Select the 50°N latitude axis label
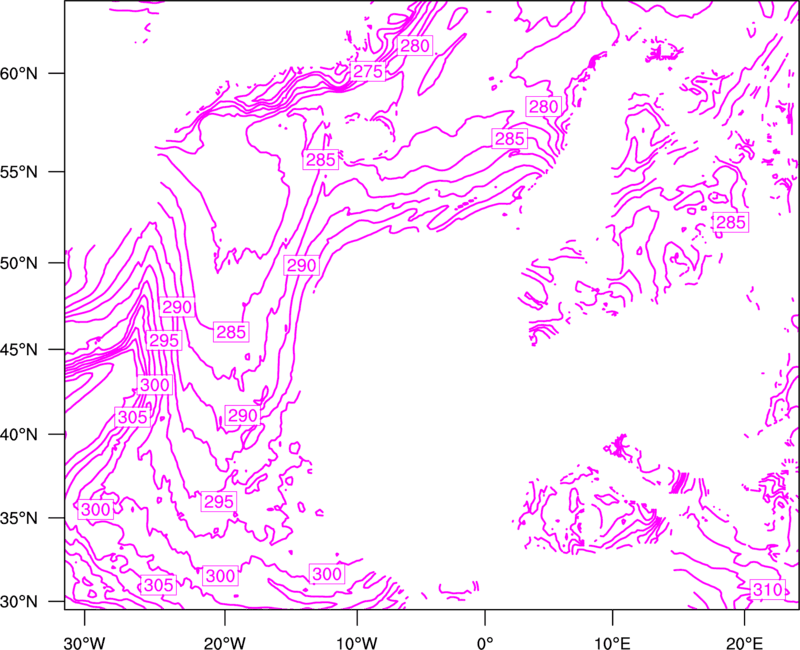The image size is (800, 650). (19, 263)
